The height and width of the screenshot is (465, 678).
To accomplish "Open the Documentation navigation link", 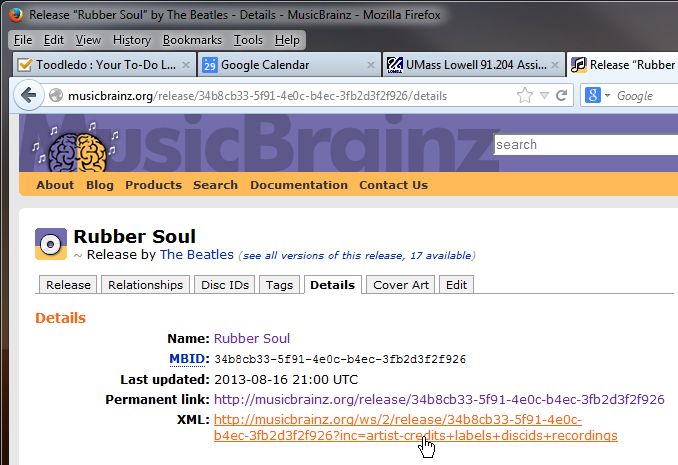I will click(x=299, y=185).
